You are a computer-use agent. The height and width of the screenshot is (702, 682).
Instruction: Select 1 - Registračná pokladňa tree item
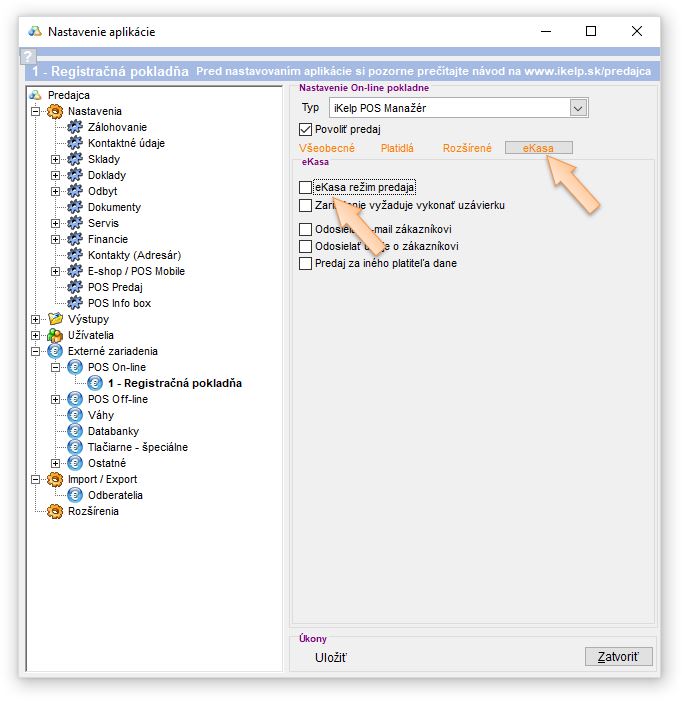tap(174, 383)
